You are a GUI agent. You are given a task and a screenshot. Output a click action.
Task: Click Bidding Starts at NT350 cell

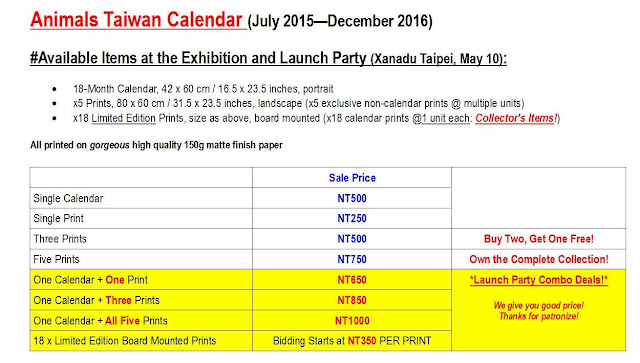[352, 341]
